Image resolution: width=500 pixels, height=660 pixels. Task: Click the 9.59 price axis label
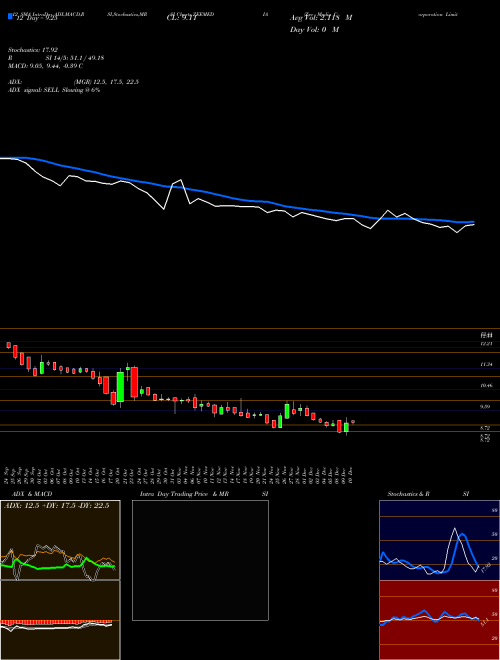coord(486,407)
